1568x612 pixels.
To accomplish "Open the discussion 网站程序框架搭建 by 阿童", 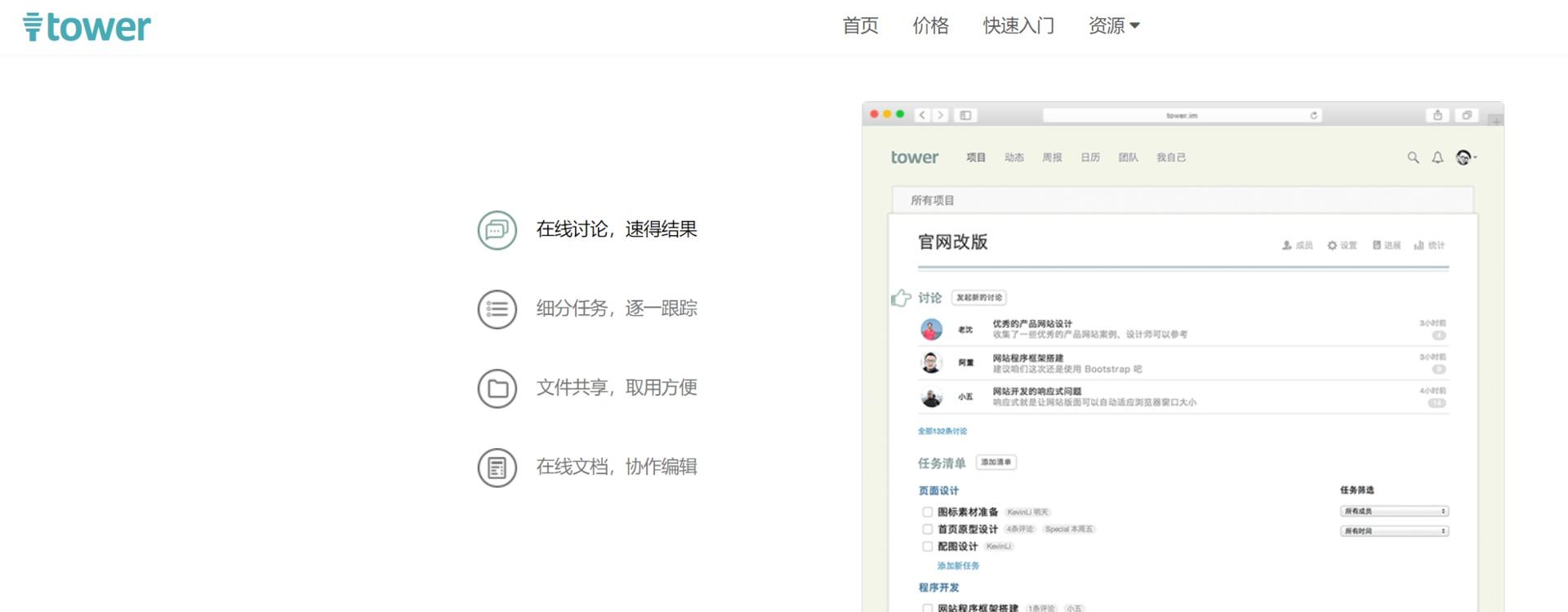I will pyautogui.click(x=1028, y=358).
